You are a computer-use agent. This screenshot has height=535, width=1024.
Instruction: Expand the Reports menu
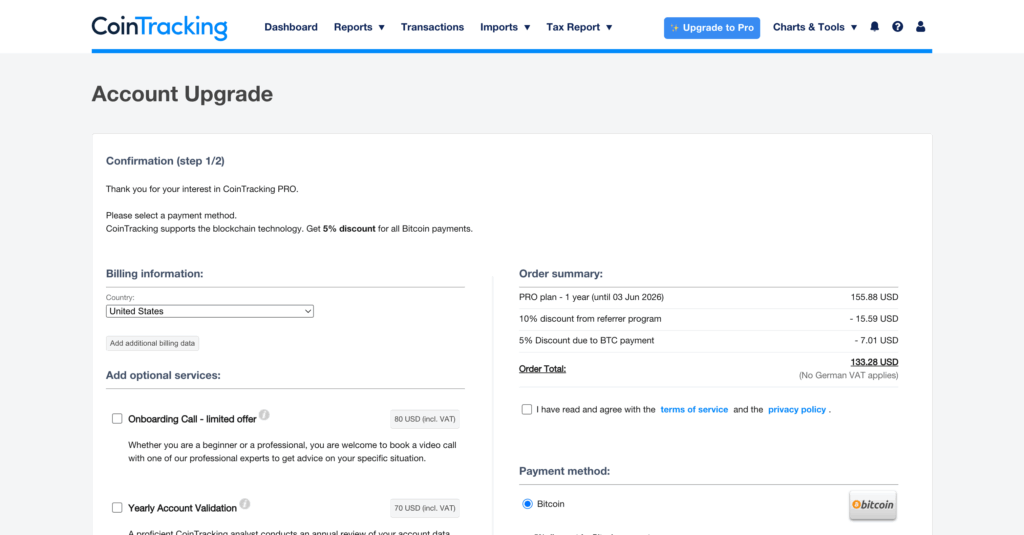(359, 27)
